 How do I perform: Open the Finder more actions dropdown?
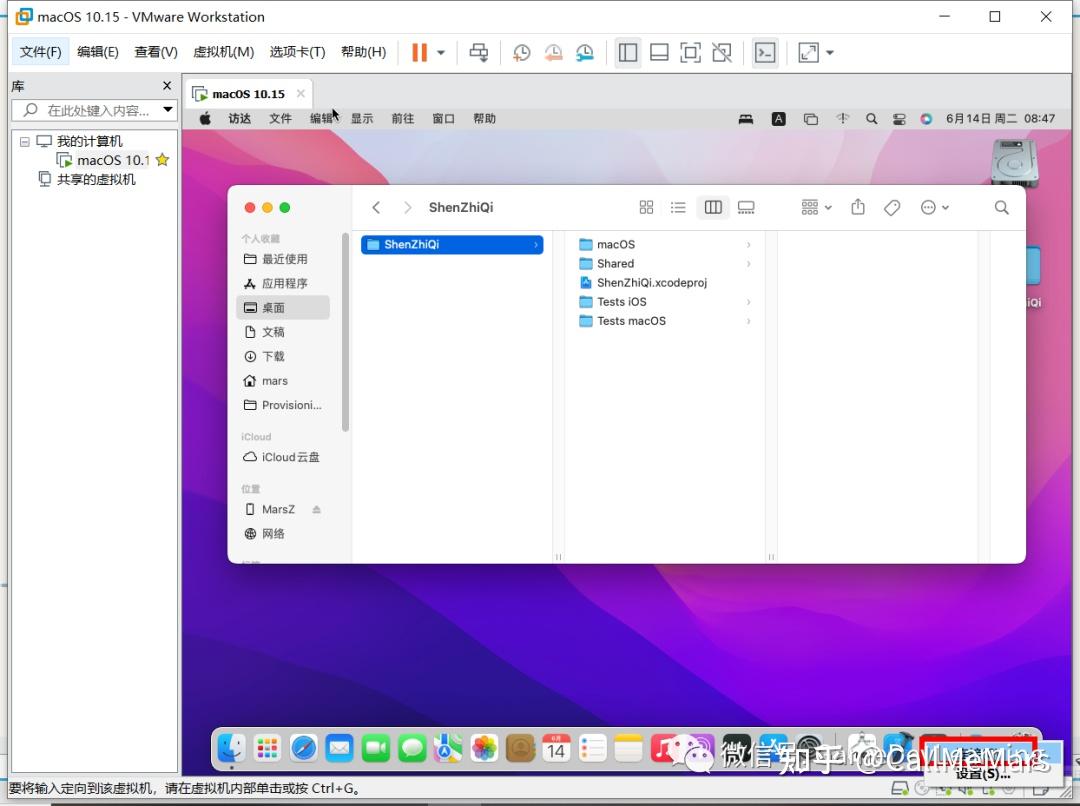935,207
